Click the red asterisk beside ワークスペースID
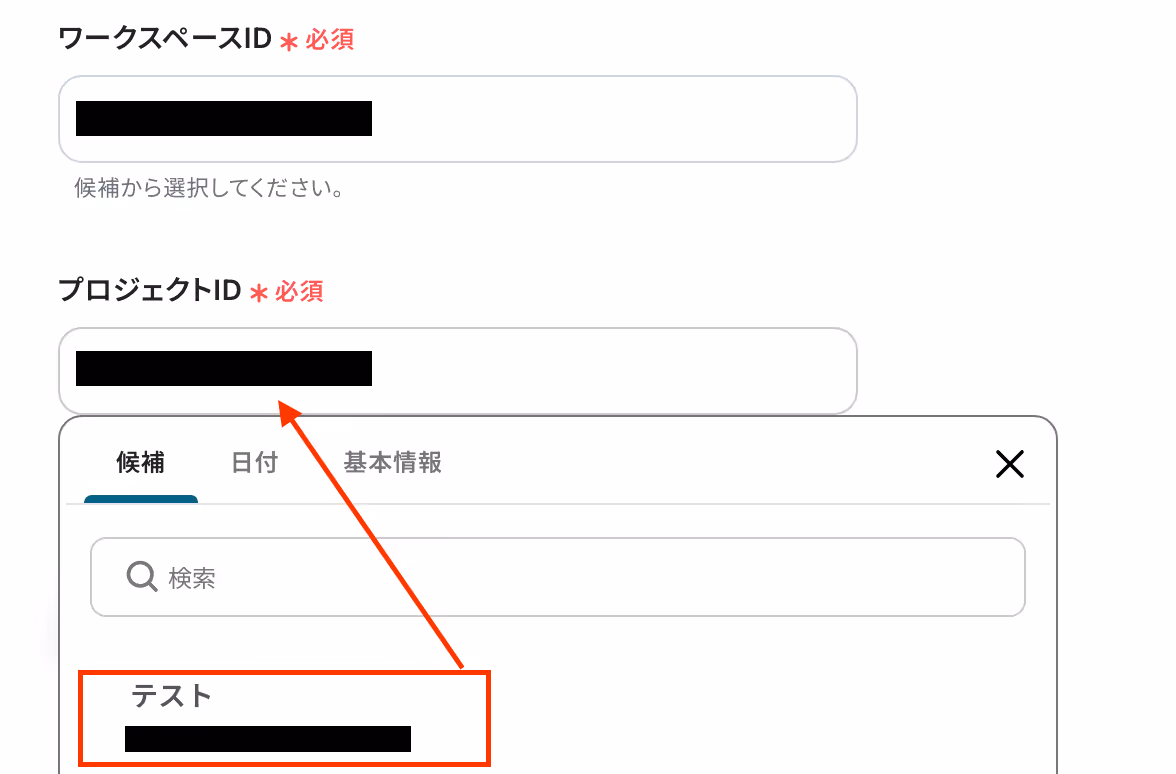The height and width of the screenshot is (774, 1176). click(x=289, y=42)
